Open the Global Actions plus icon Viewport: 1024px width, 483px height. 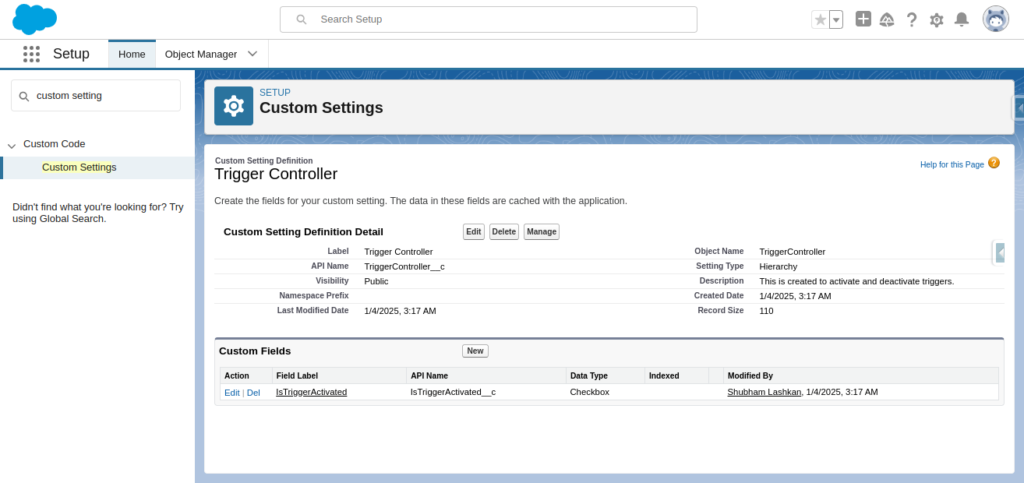[863, 19]
